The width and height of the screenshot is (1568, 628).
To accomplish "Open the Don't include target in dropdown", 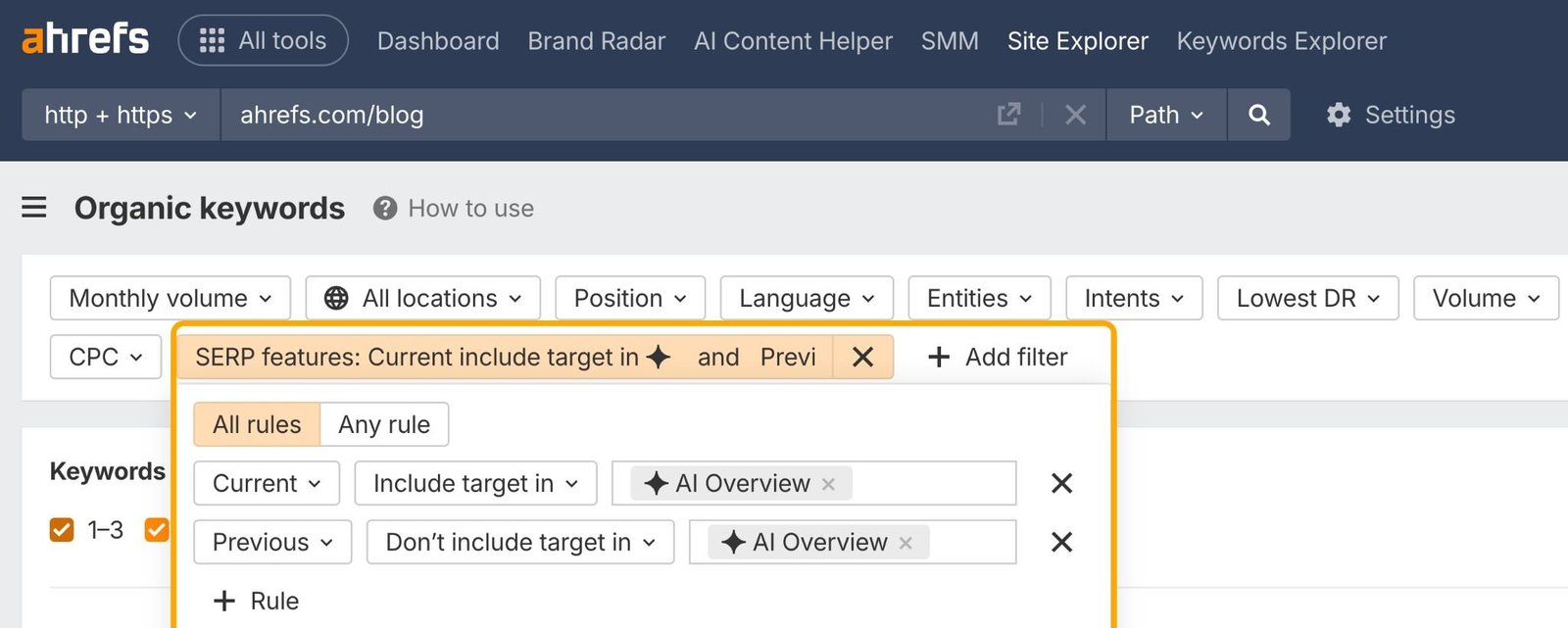I will click(520, 542).
